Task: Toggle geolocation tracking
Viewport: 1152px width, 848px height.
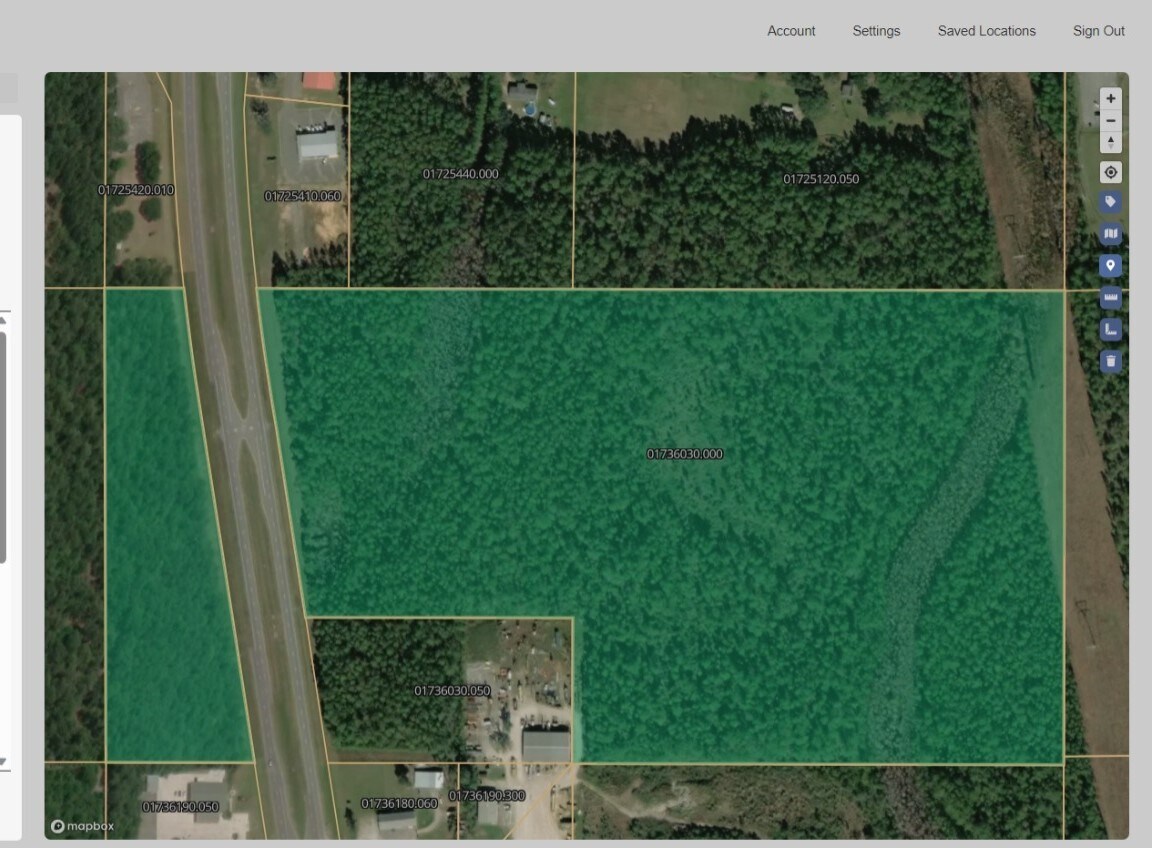Action: 1110,172
